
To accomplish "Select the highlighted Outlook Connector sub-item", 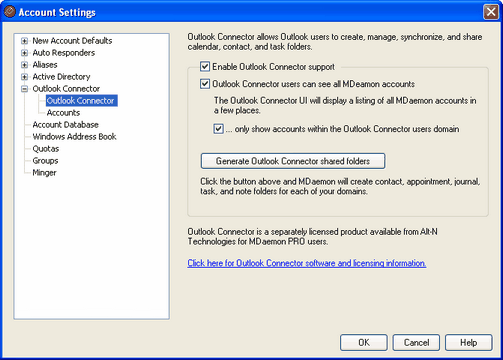I will tap(81, 101).
